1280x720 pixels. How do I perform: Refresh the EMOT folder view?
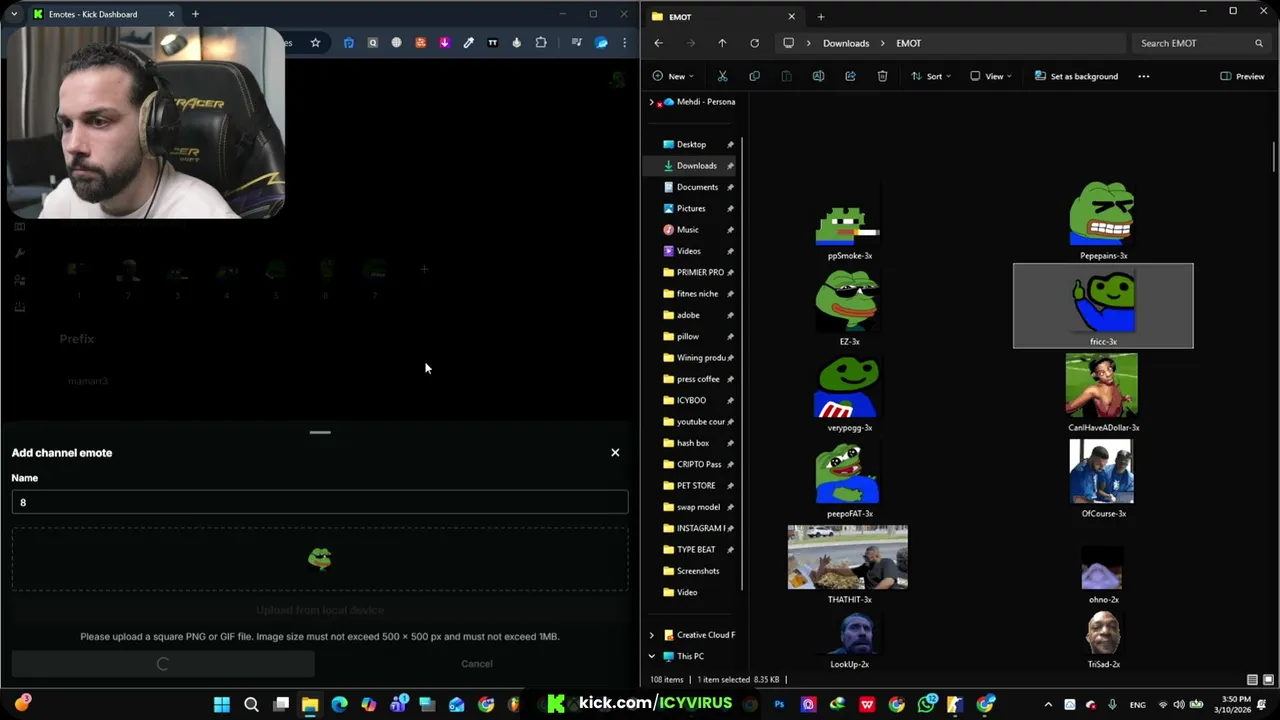754,43
